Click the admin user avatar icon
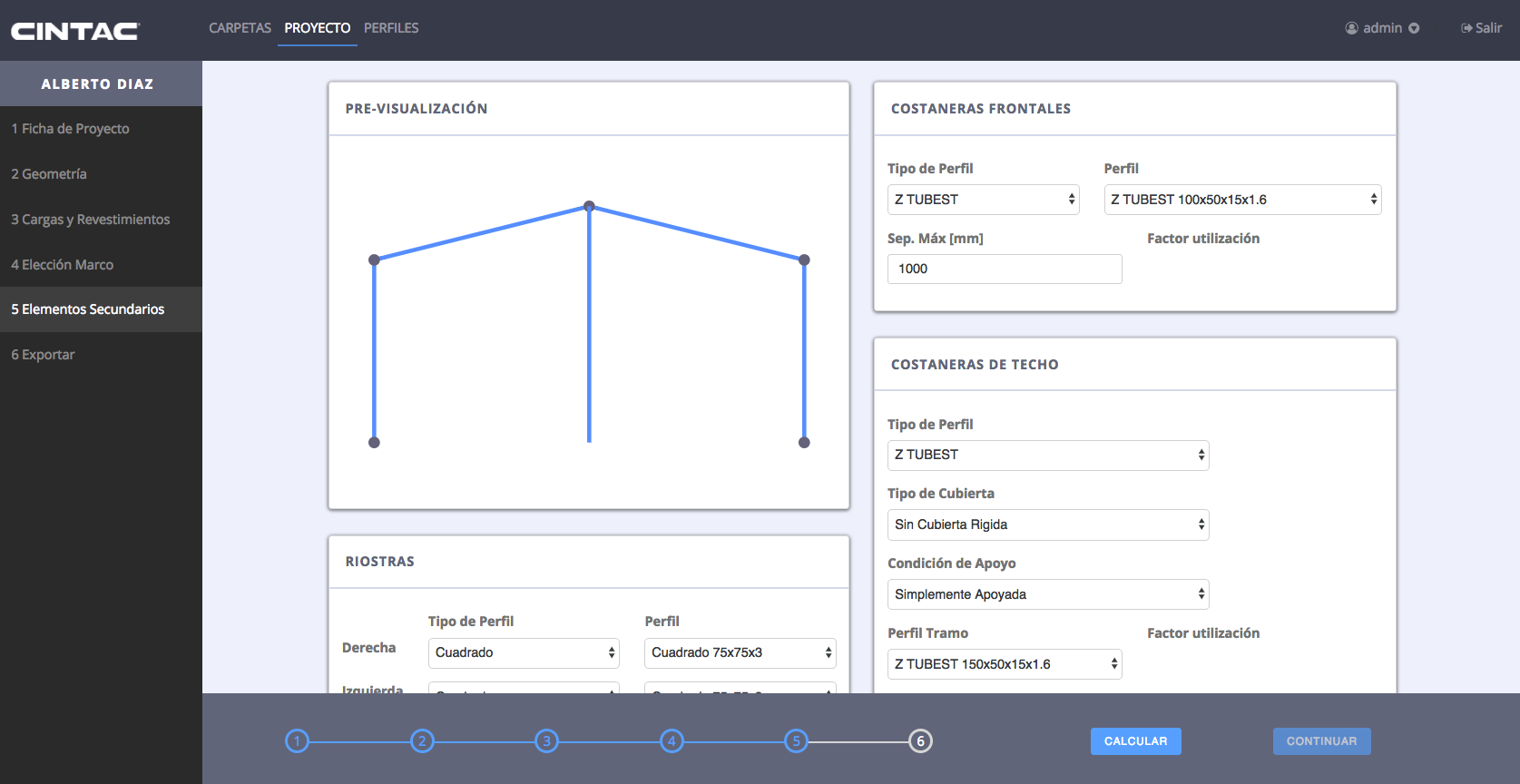Image resolution: width=1520 pixels, height=784 pixels. click(1351, 28)
